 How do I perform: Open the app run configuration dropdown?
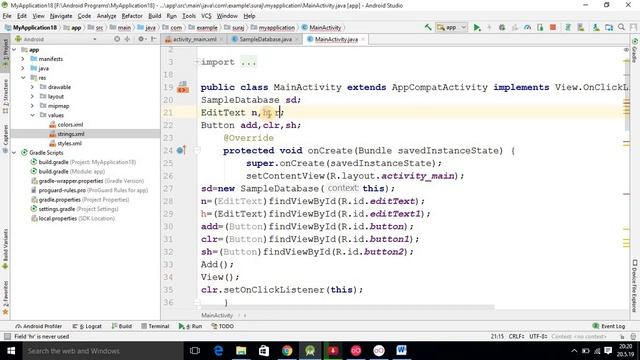[451, 27]
